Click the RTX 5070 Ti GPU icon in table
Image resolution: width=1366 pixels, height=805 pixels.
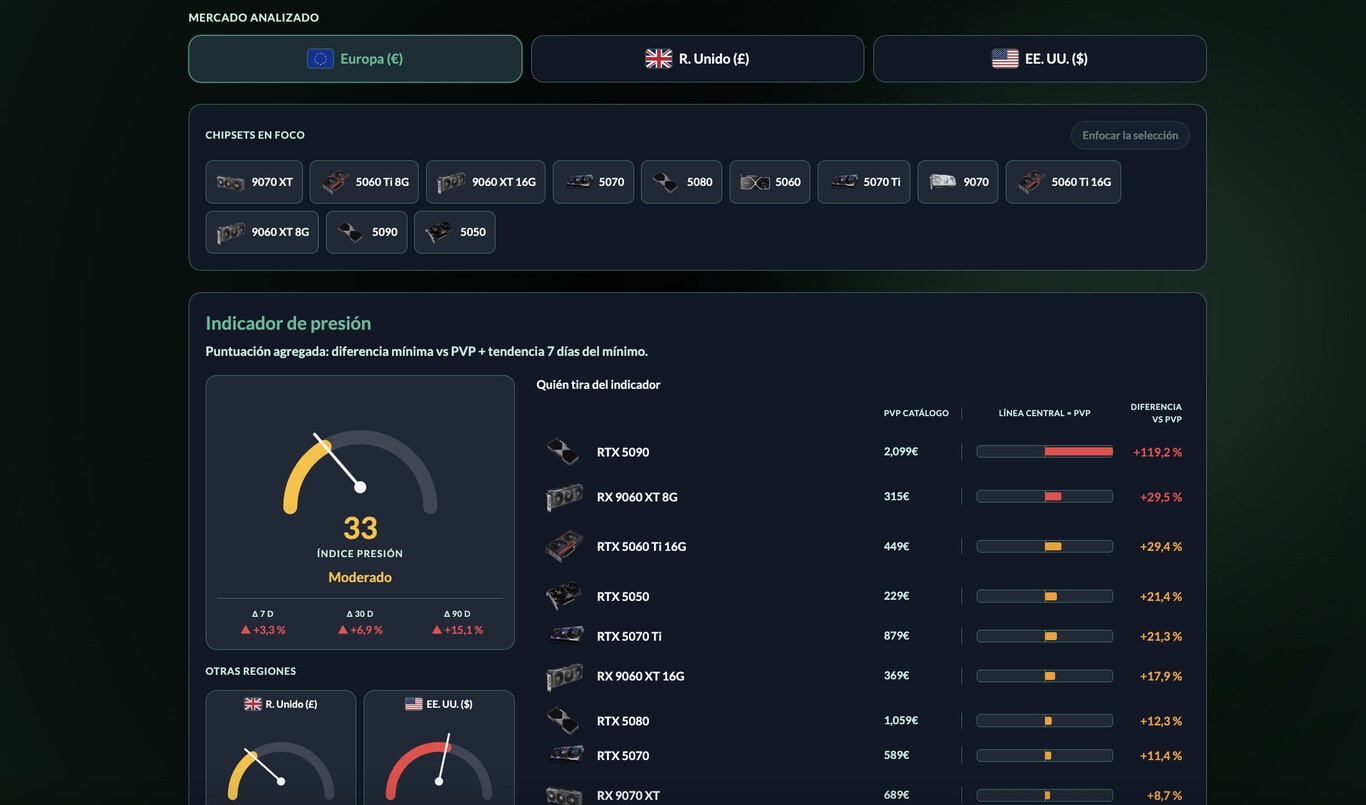point(567,635)
